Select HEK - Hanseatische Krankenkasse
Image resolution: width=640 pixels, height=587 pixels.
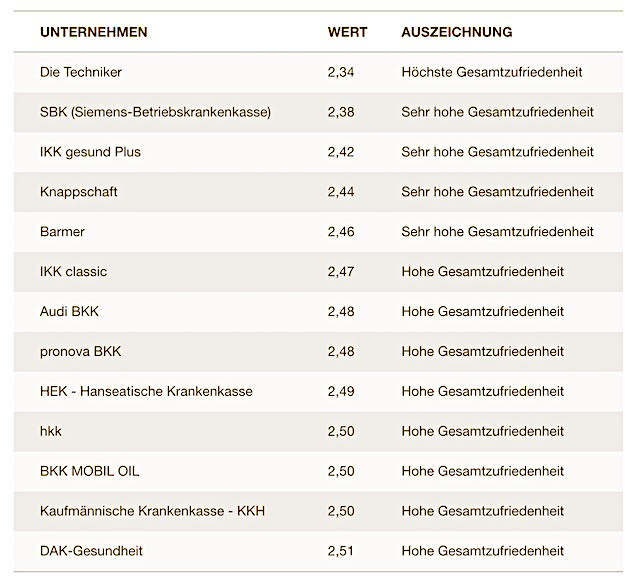[146, 391]
